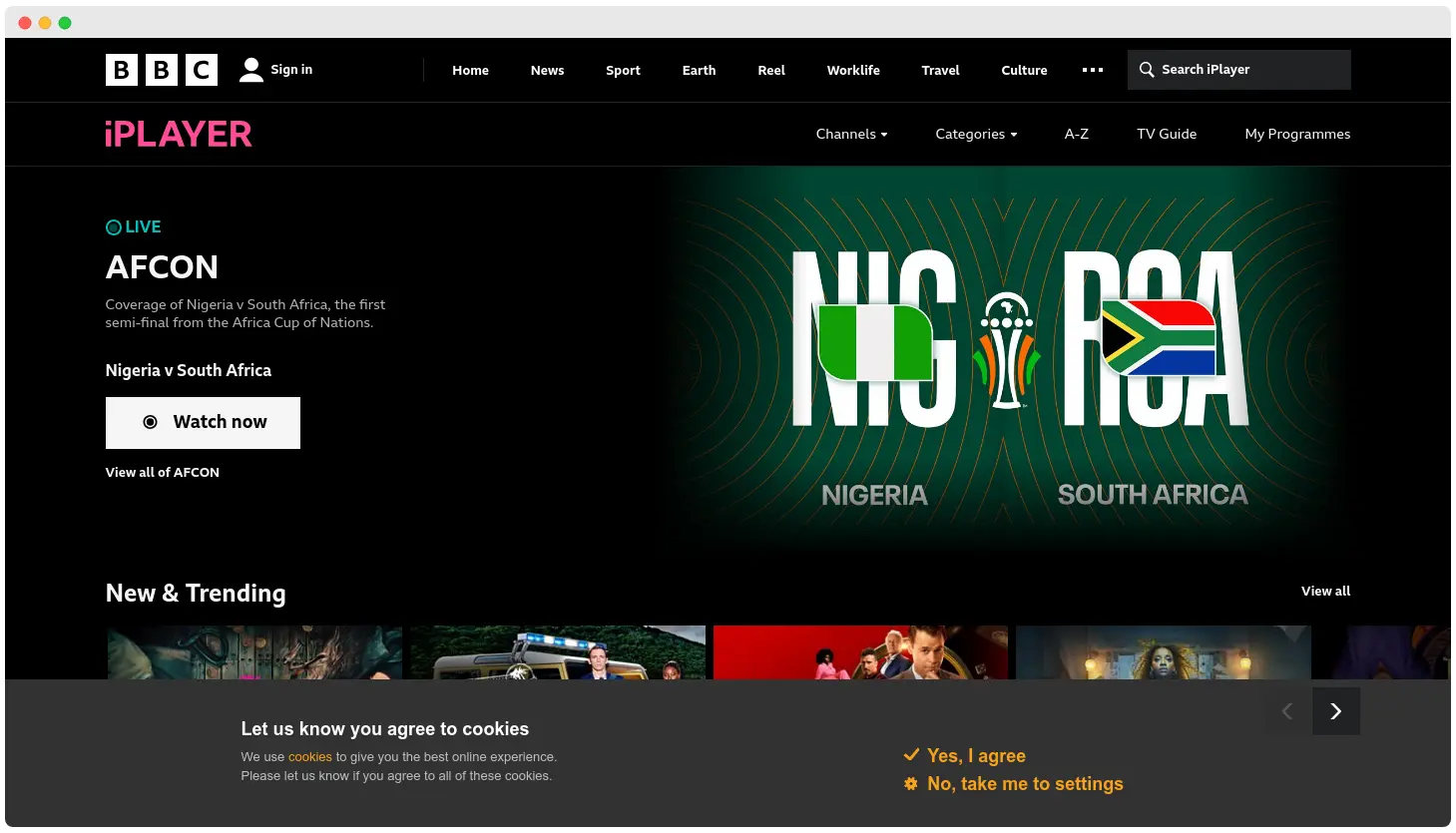Open the trending thumbnail with police vehicle
Image resolution: width=1456 pixels, height=833 pixels.
(x=558, y=652)
